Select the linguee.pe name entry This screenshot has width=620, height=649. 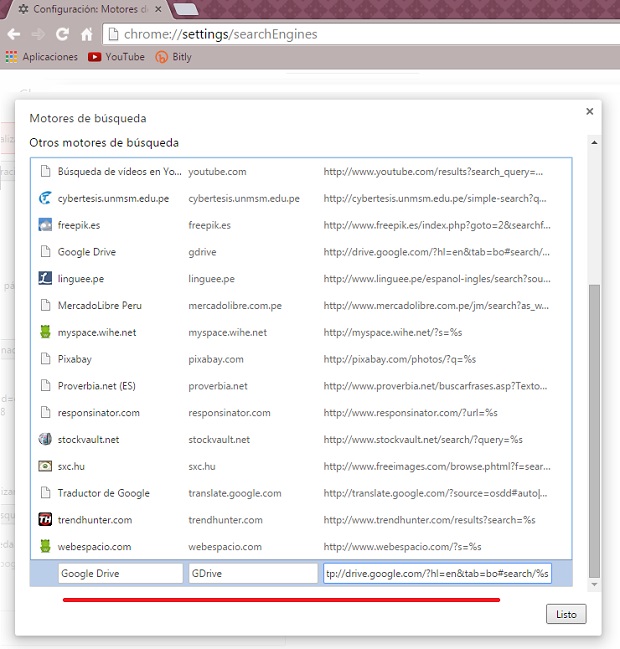tap(81, 279)
